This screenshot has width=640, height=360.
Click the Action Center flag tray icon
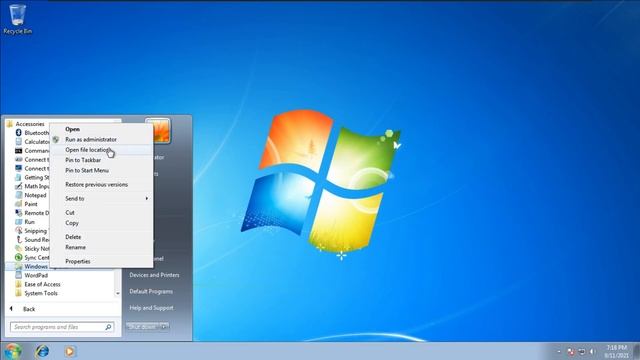coord(571,351)
